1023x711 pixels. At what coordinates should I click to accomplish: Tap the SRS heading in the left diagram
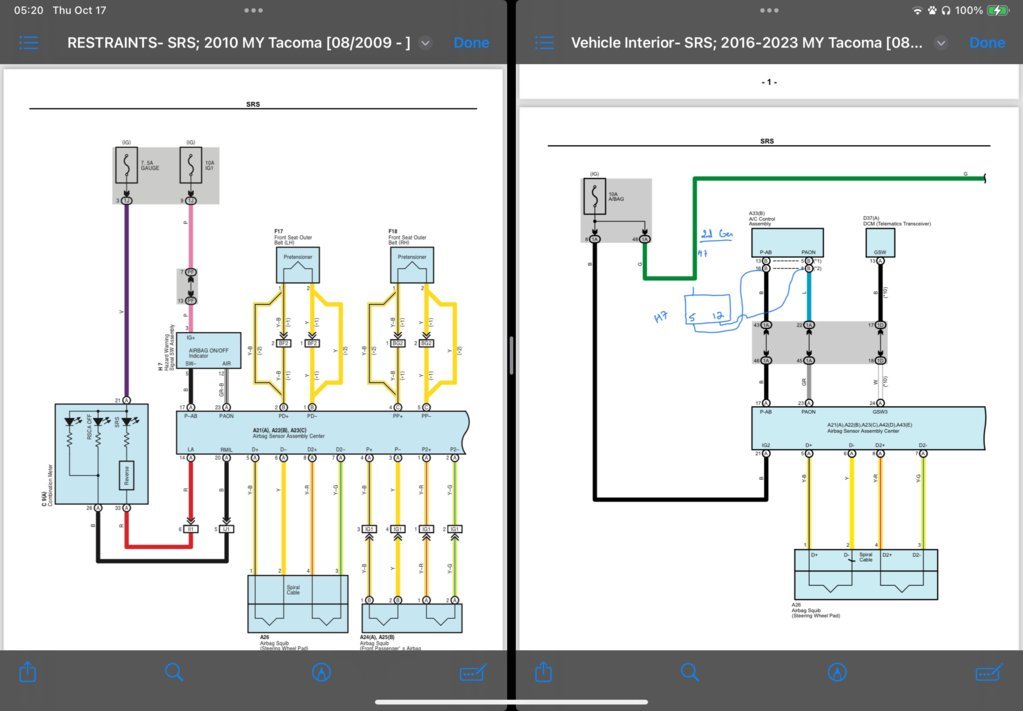(x=253, y=104)
